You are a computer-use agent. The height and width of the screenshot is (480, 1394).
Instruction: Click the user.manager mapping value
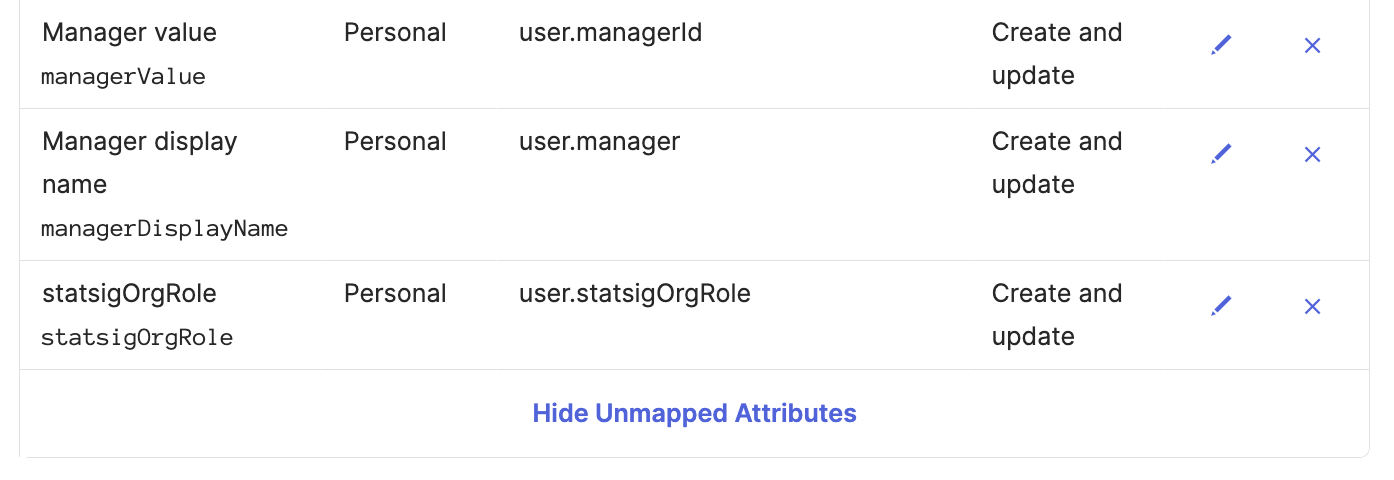tap(599, 141)
